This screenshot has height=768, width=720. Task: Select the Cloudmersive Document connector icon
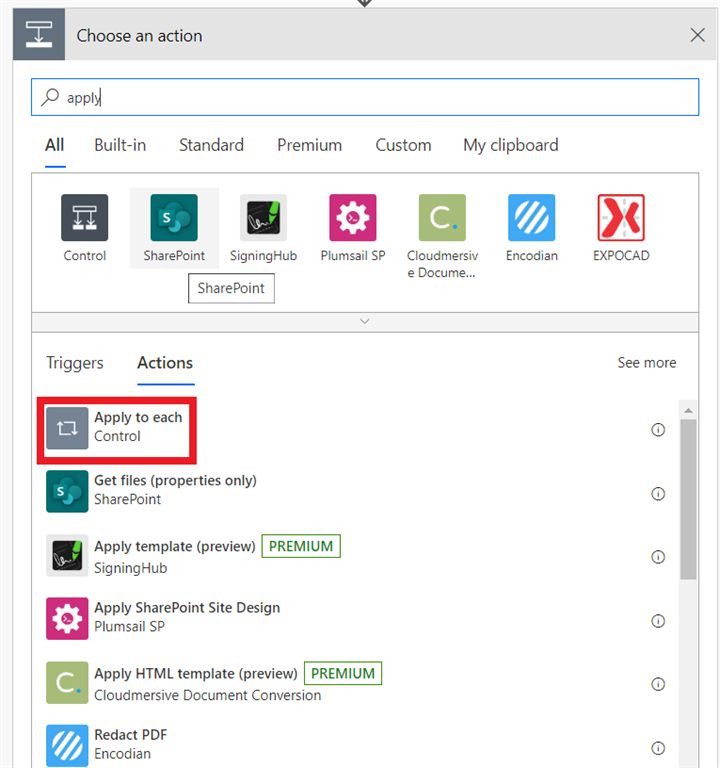[x=442, y=217]
